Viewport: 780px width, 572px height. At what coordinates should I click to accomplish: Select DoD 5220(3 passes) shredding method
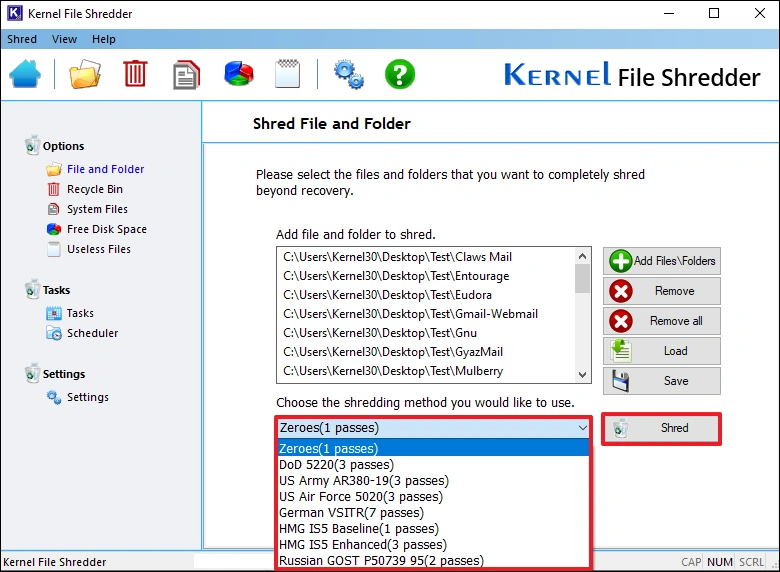336,464
